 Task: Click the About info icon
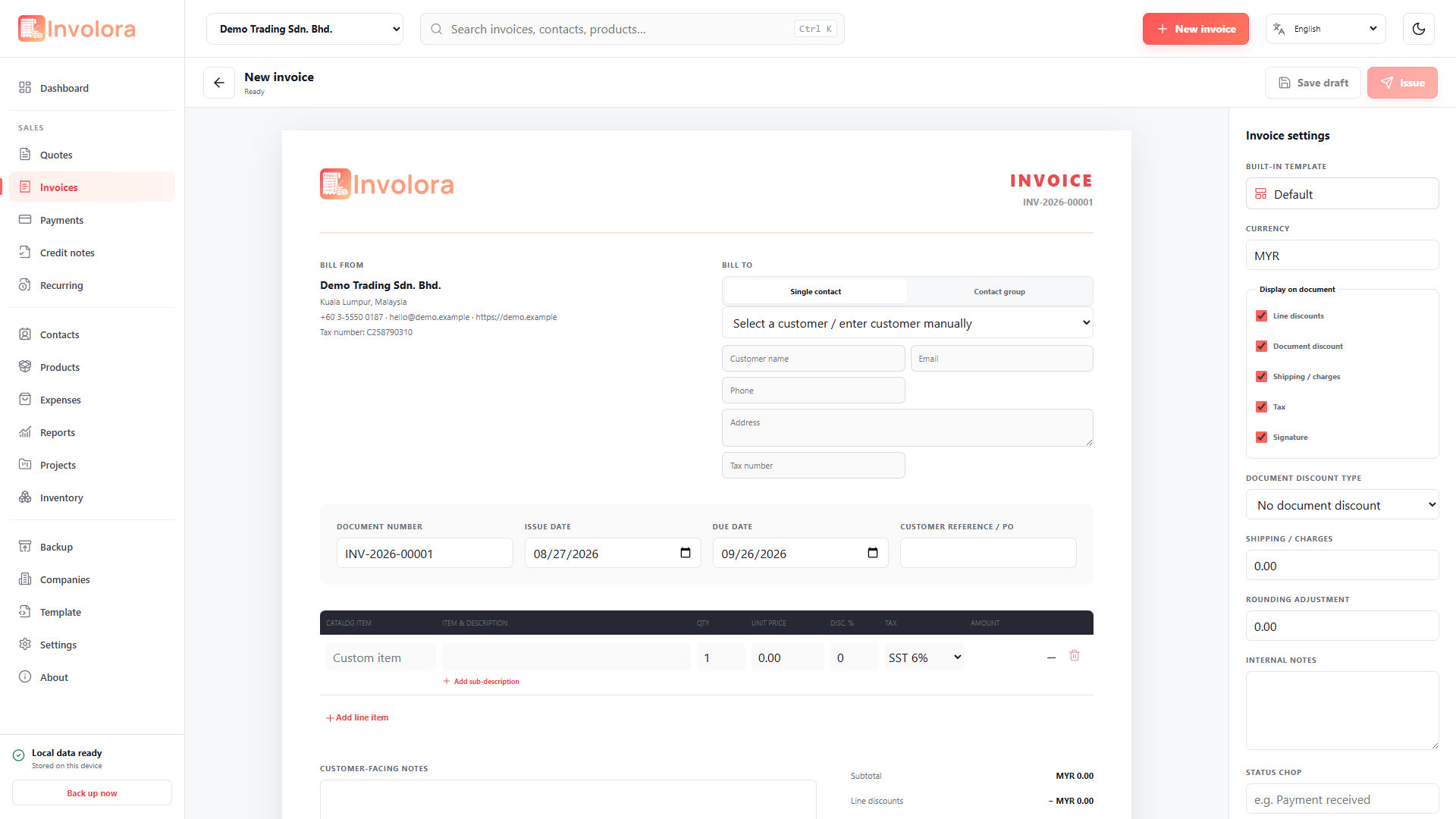pyautogui.click(x=25, y=677)
